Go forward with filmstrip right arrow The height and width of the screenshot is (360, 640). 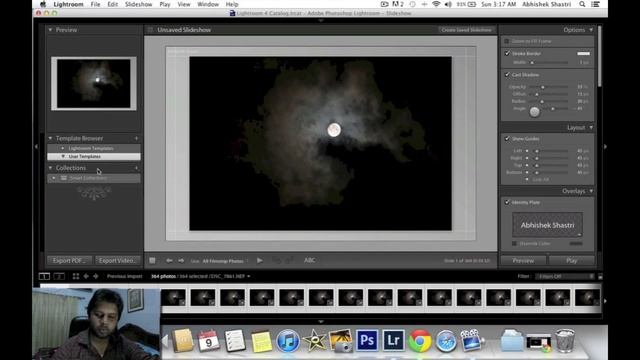tap(96, 276)
